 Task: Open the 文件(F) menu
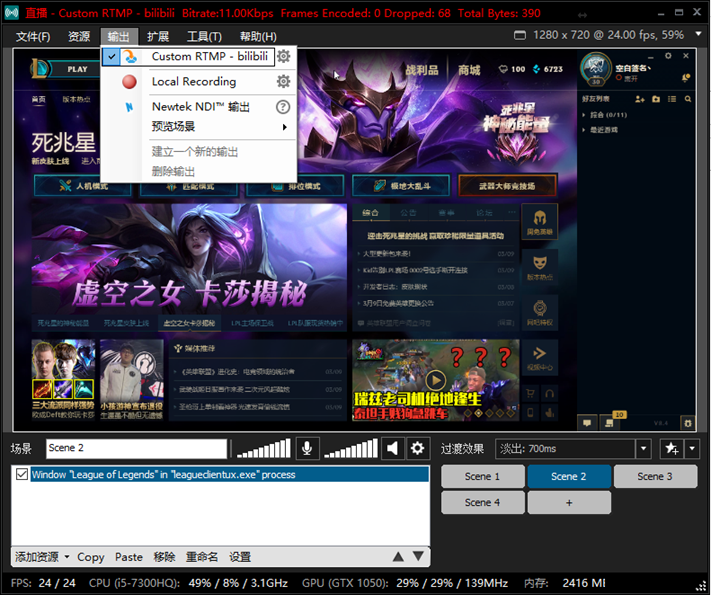coord(33,36)
